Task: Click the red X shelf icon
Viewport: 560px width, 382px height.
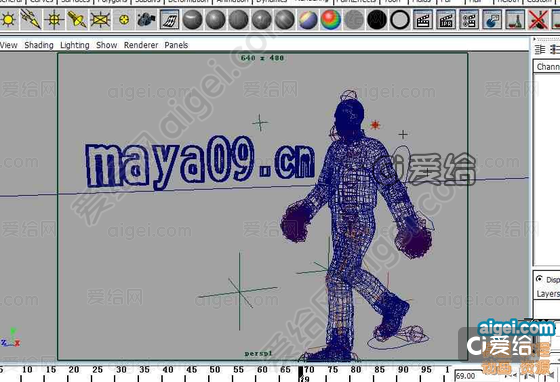Action: 539,19
